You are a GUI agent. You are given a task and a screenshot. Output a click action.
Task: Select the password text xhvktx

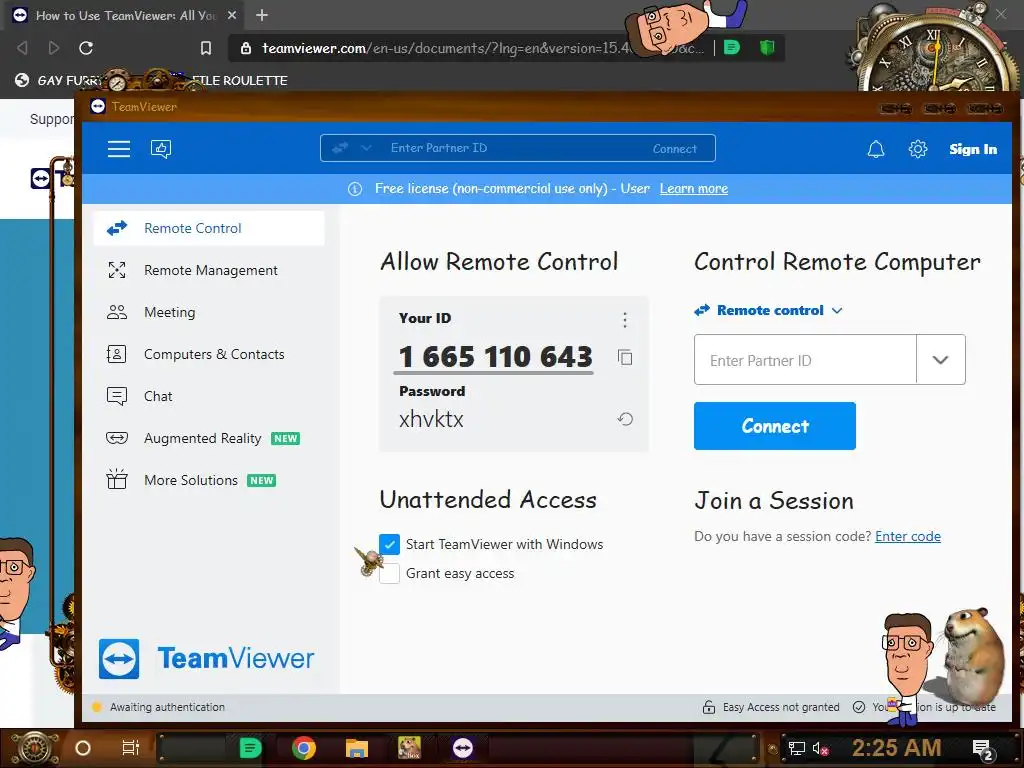(431, 419)
